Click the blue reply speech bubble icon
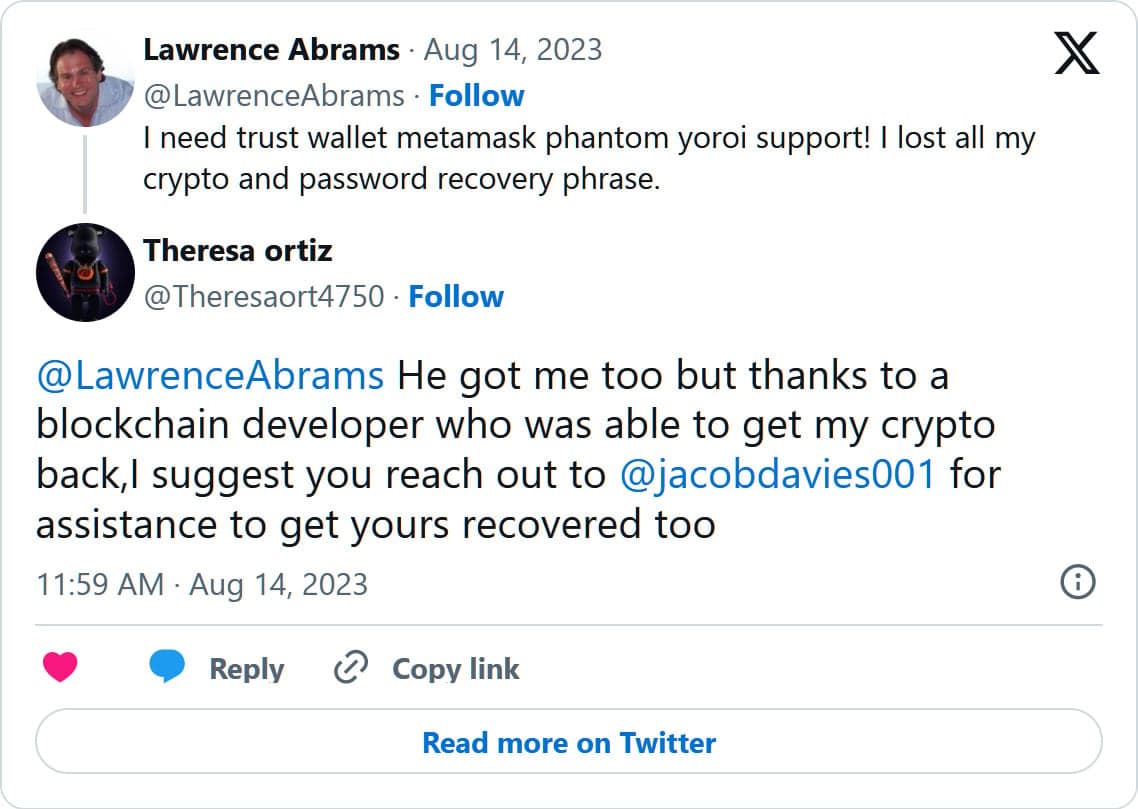The width and height of the screenshot is (1138, 809). click(x=168, y=668)
